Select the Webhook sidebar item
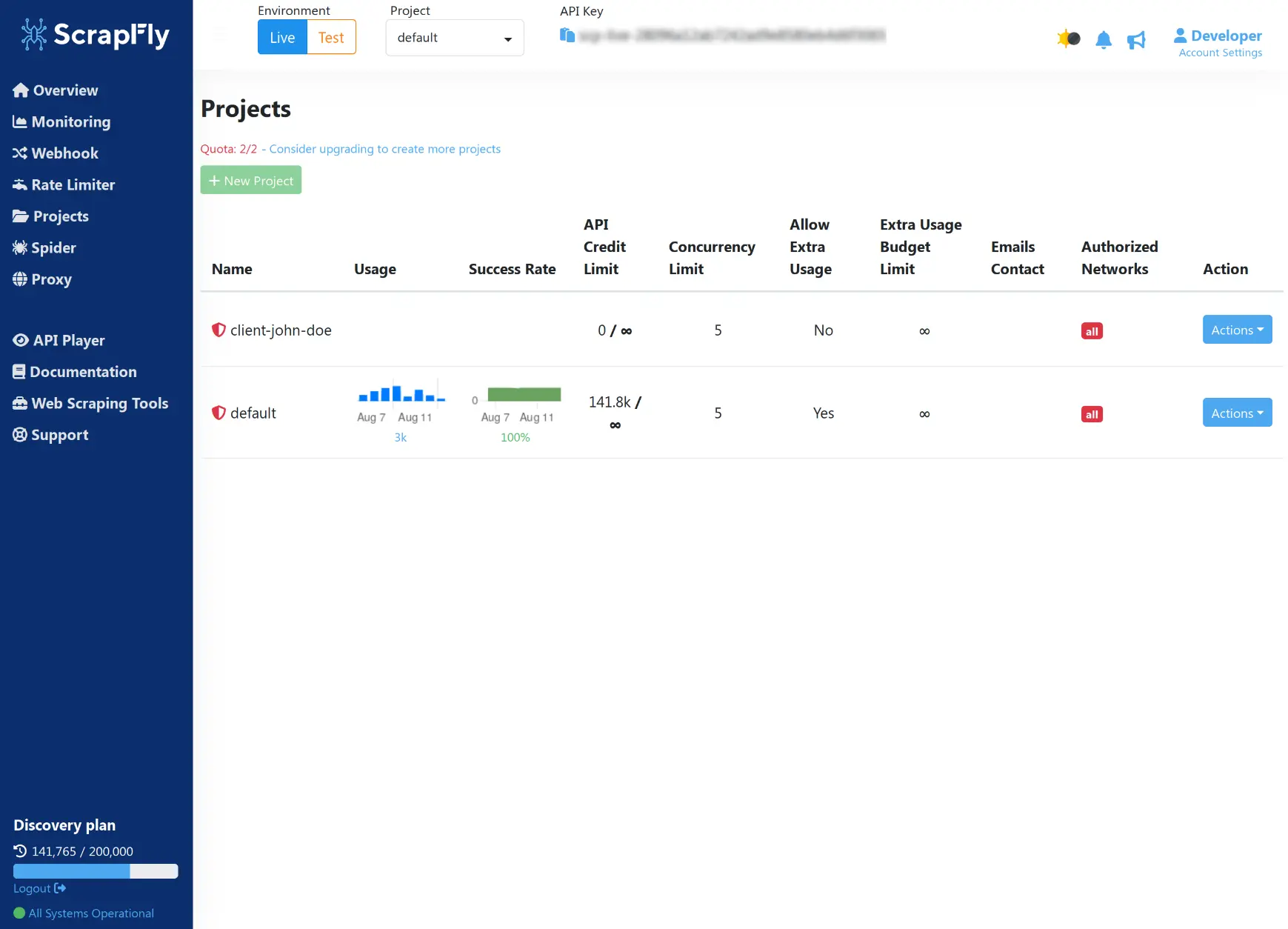1288x929 pixels. 65,153
